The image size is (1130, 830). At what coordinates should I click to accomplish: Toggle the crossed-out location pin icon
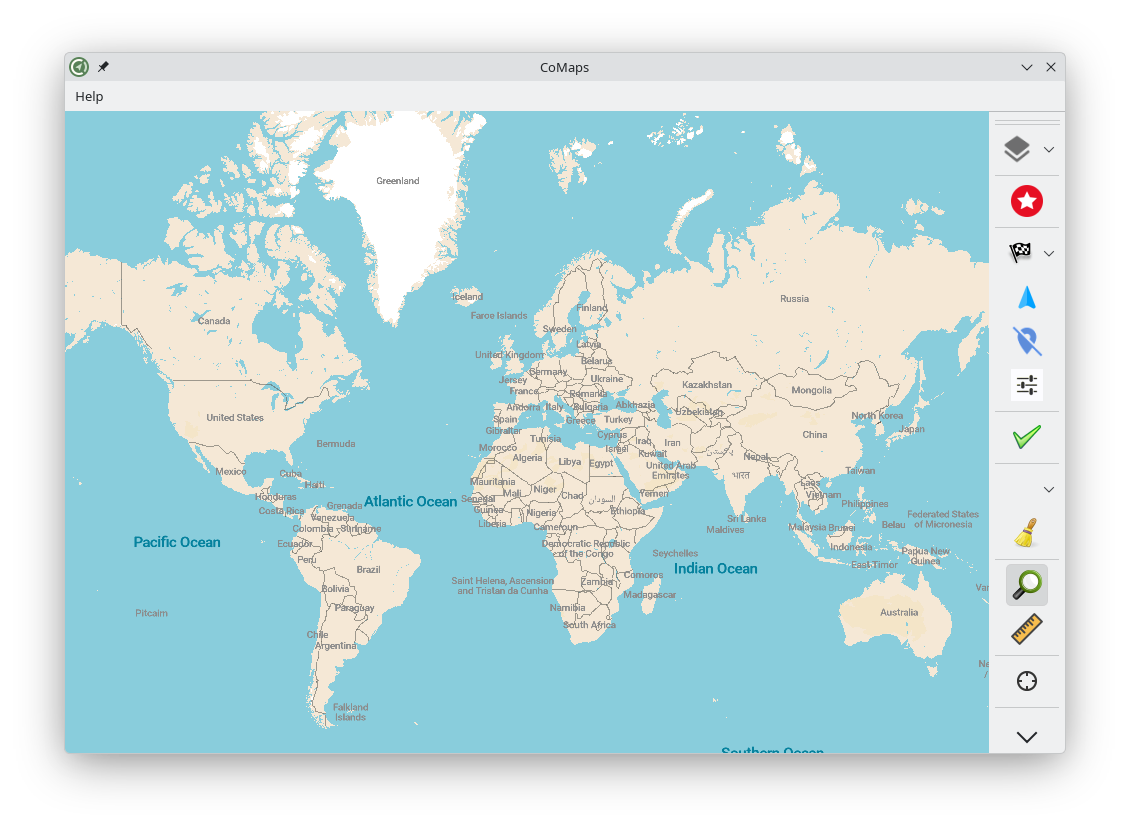[1027, 341]
